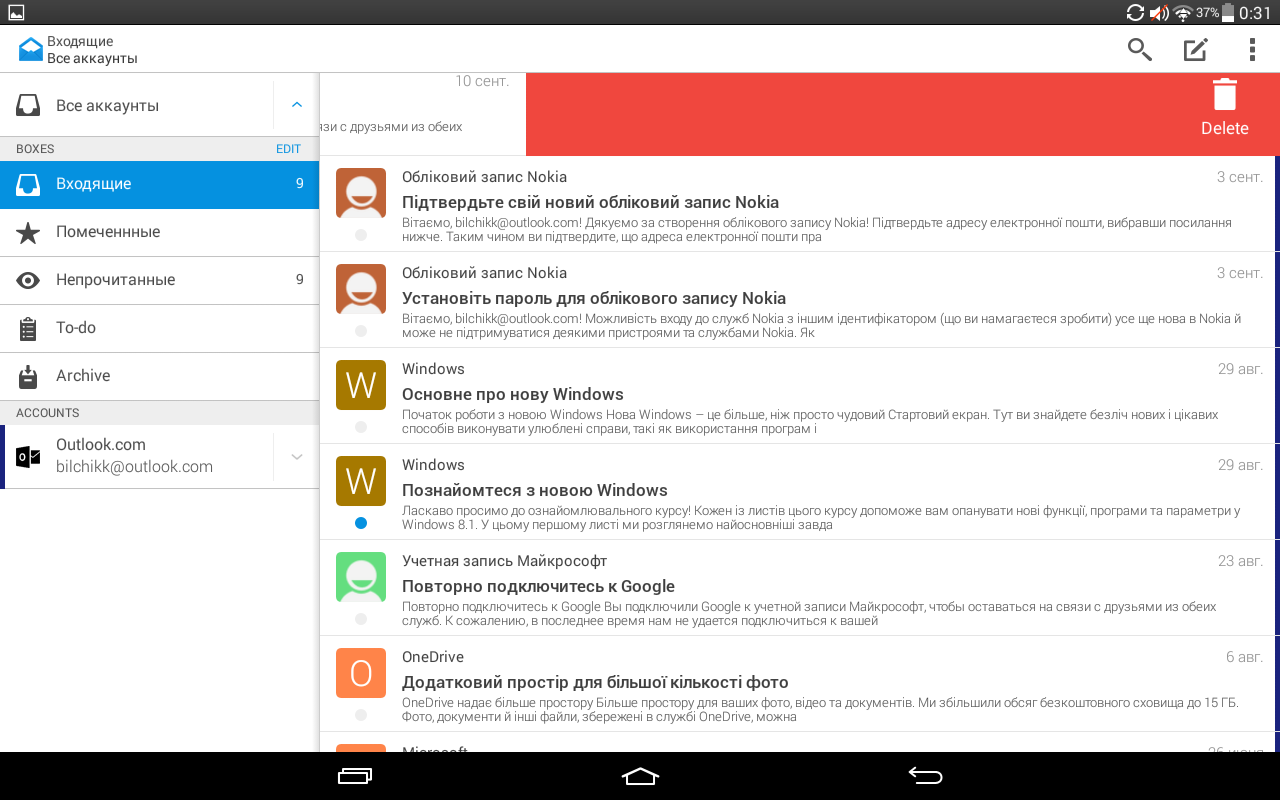This screenshot has height=800, width=1280.
Task: Open email Повторно подключитесь к Google
Action: [798, 588]
